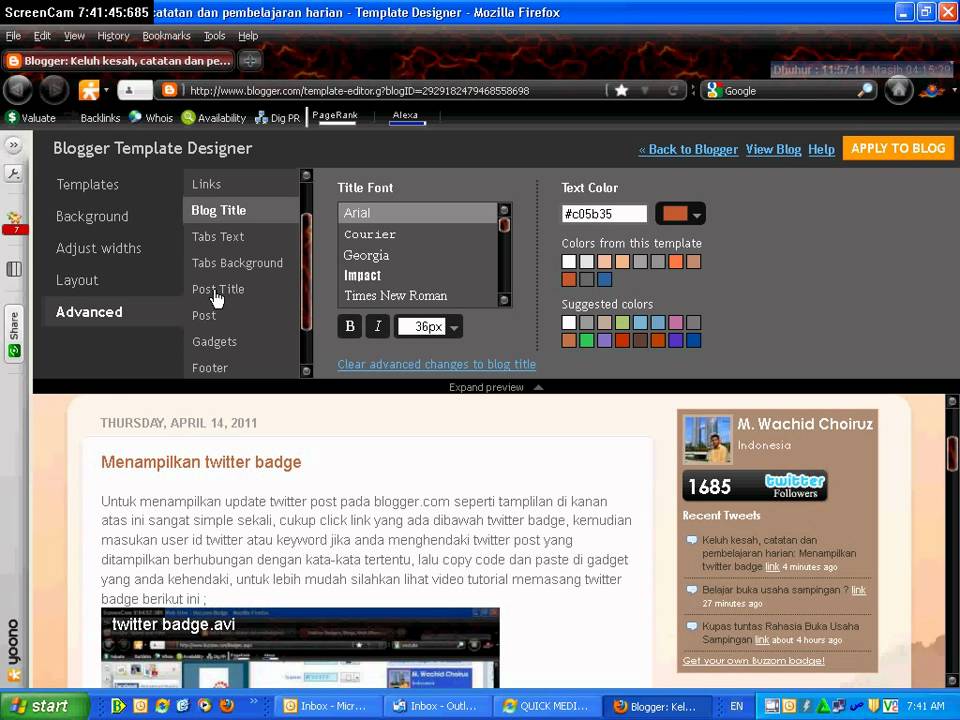This screenshot has width=960, height=720.
Task: Click Clear advanced changes to blog title
Action: tap(437, 364)
